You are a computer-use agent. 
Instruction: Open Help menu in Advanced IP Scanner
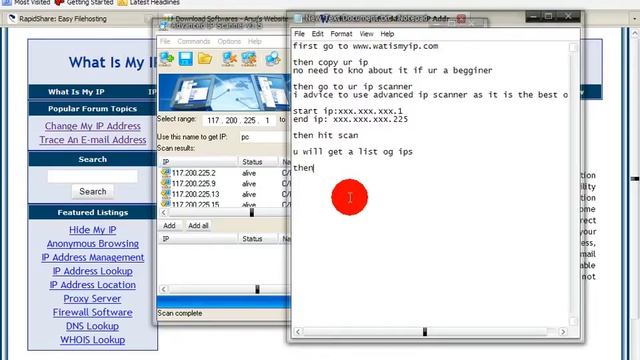tap(255, 42)
